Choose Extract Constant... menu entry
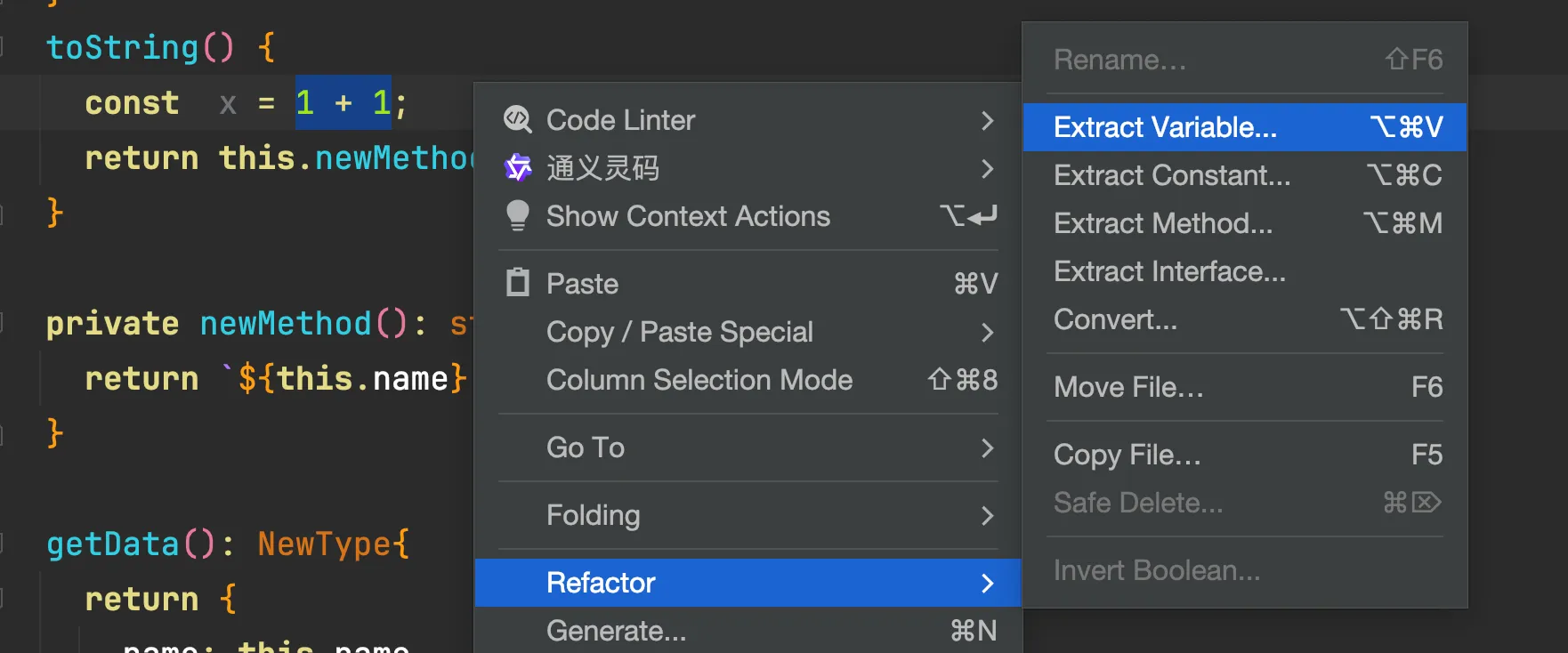1568x653 pixels. (1171, 175)
